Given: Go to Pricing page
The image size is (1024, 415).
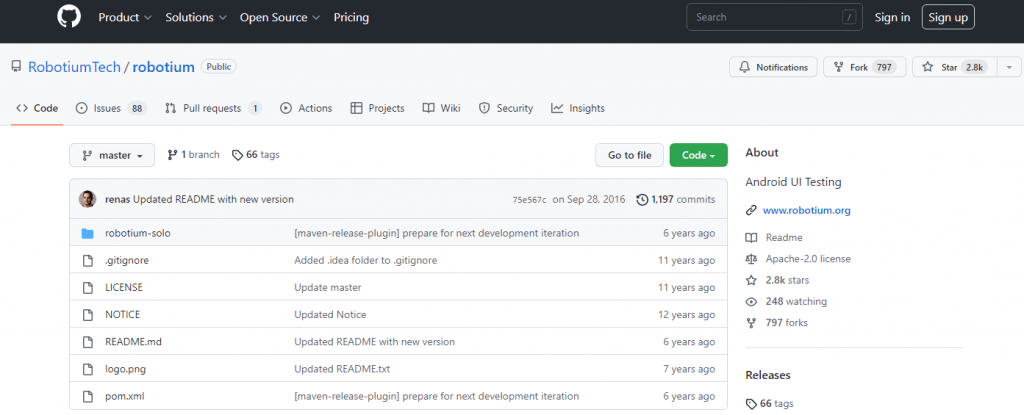Looking at the screenshot, I should click(x=351, y=18).
